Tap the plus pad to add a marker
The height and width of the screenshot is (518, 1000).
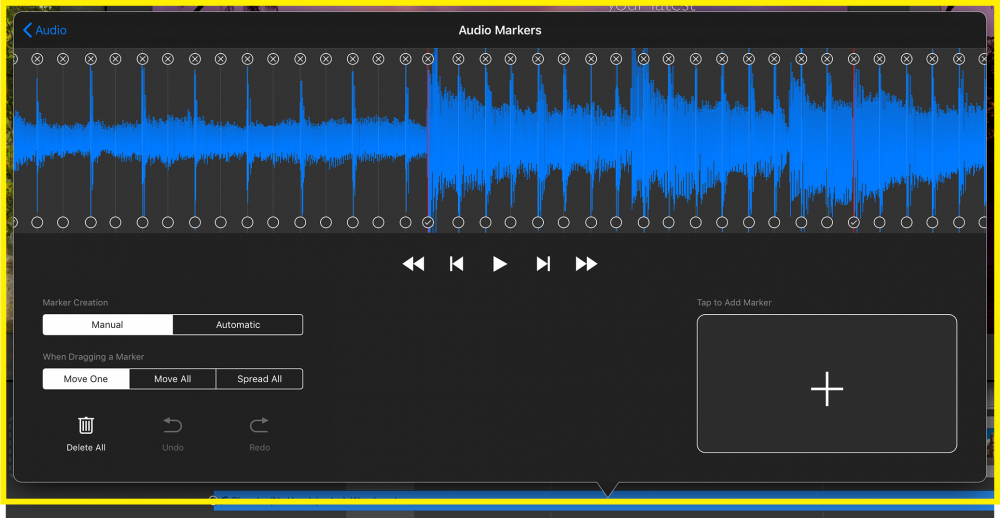(827, 383)
